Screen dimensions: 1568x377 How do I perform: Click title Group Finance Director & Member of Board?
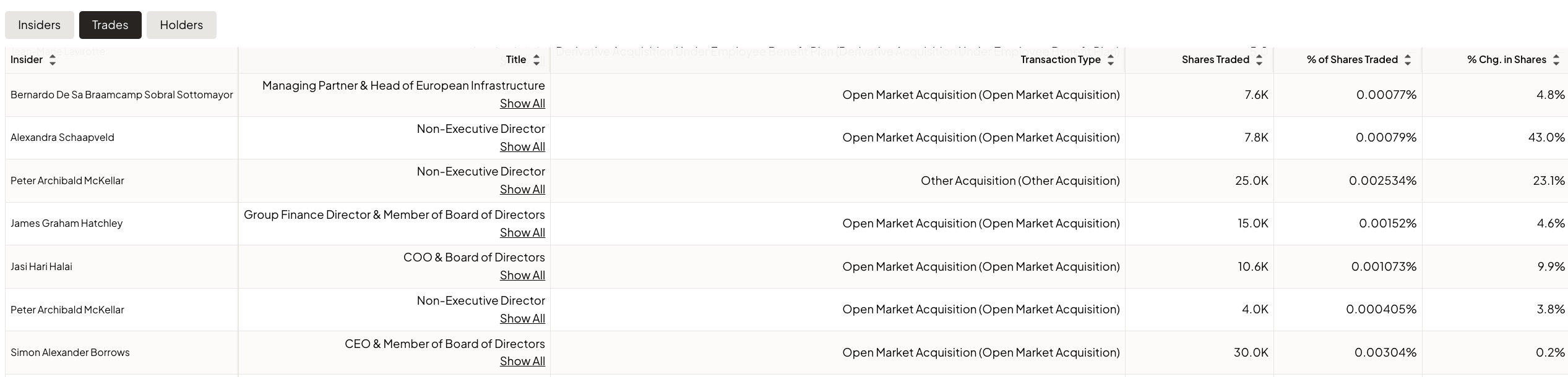click(x=394, y=214)
